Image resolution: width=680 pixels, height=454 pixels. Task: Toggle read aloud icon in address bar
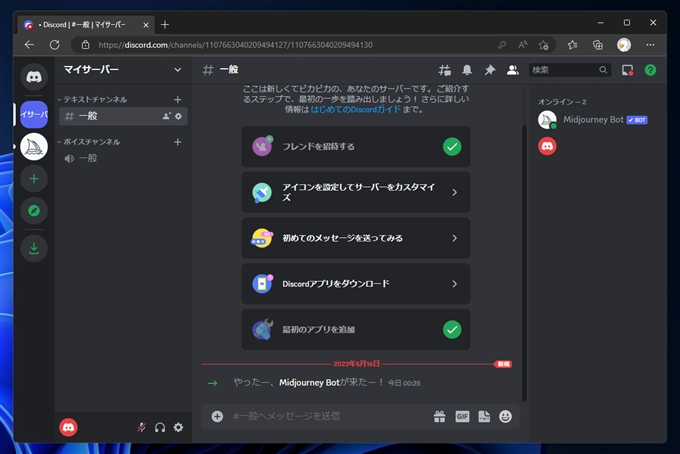523,45
